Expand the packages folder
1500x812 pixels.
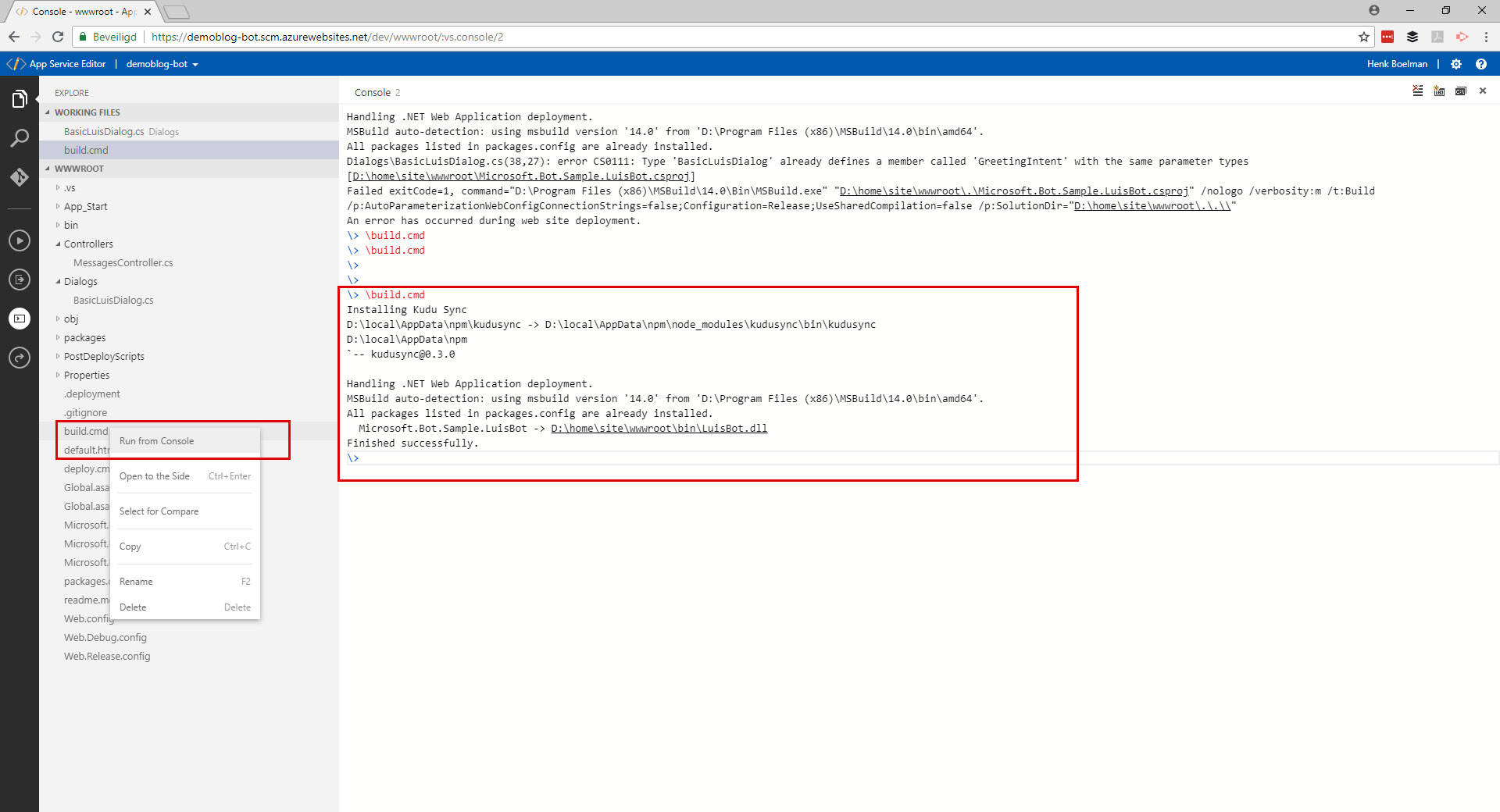pos(58,337)
